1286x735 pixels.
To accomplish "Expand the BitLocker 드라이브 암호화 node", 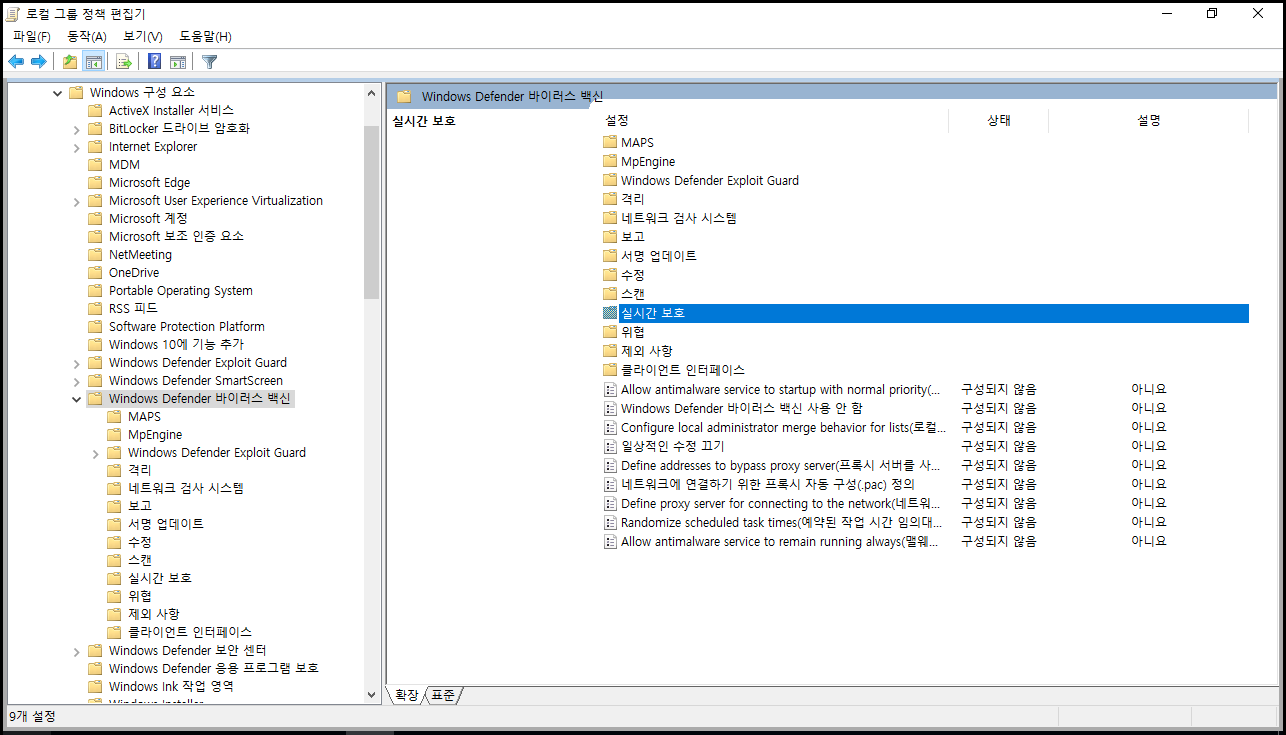I will coord(77,129).
